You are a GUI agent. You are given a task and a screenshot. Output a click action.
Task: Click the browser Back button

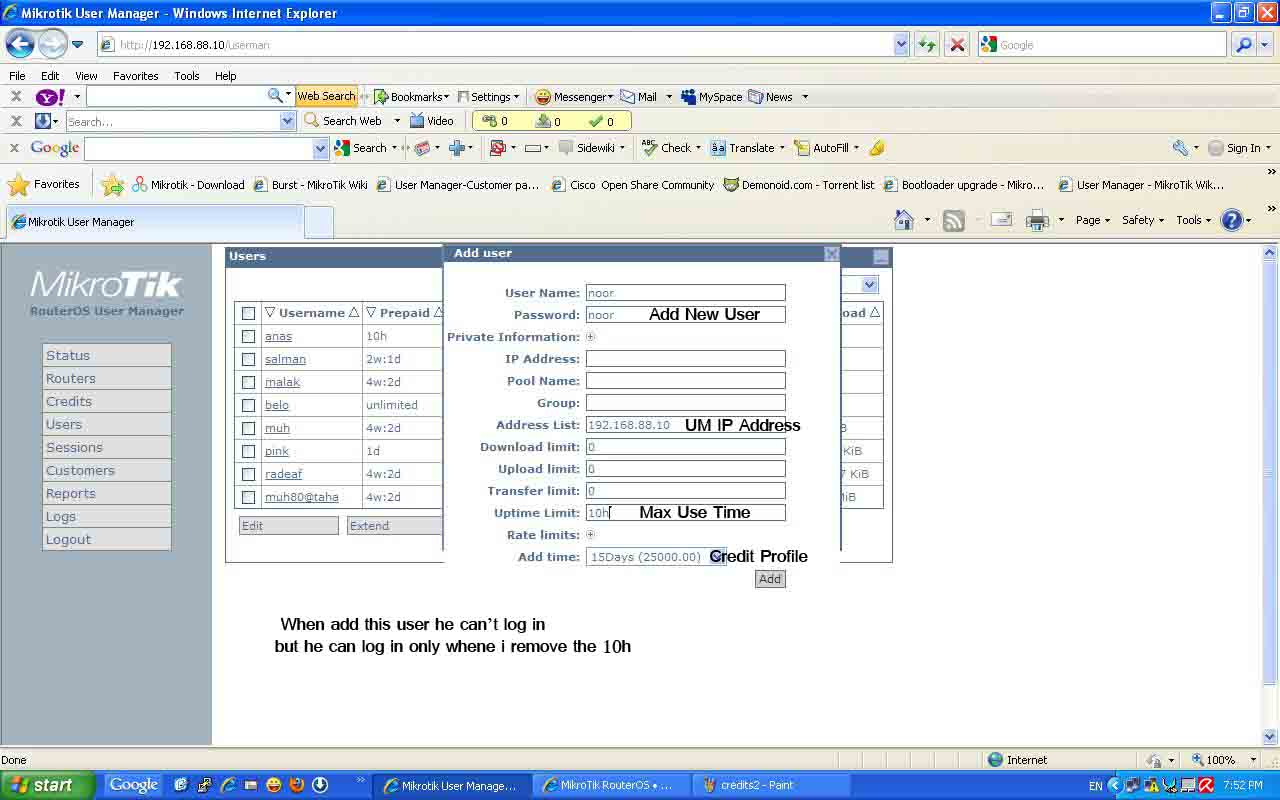(20, 44)
